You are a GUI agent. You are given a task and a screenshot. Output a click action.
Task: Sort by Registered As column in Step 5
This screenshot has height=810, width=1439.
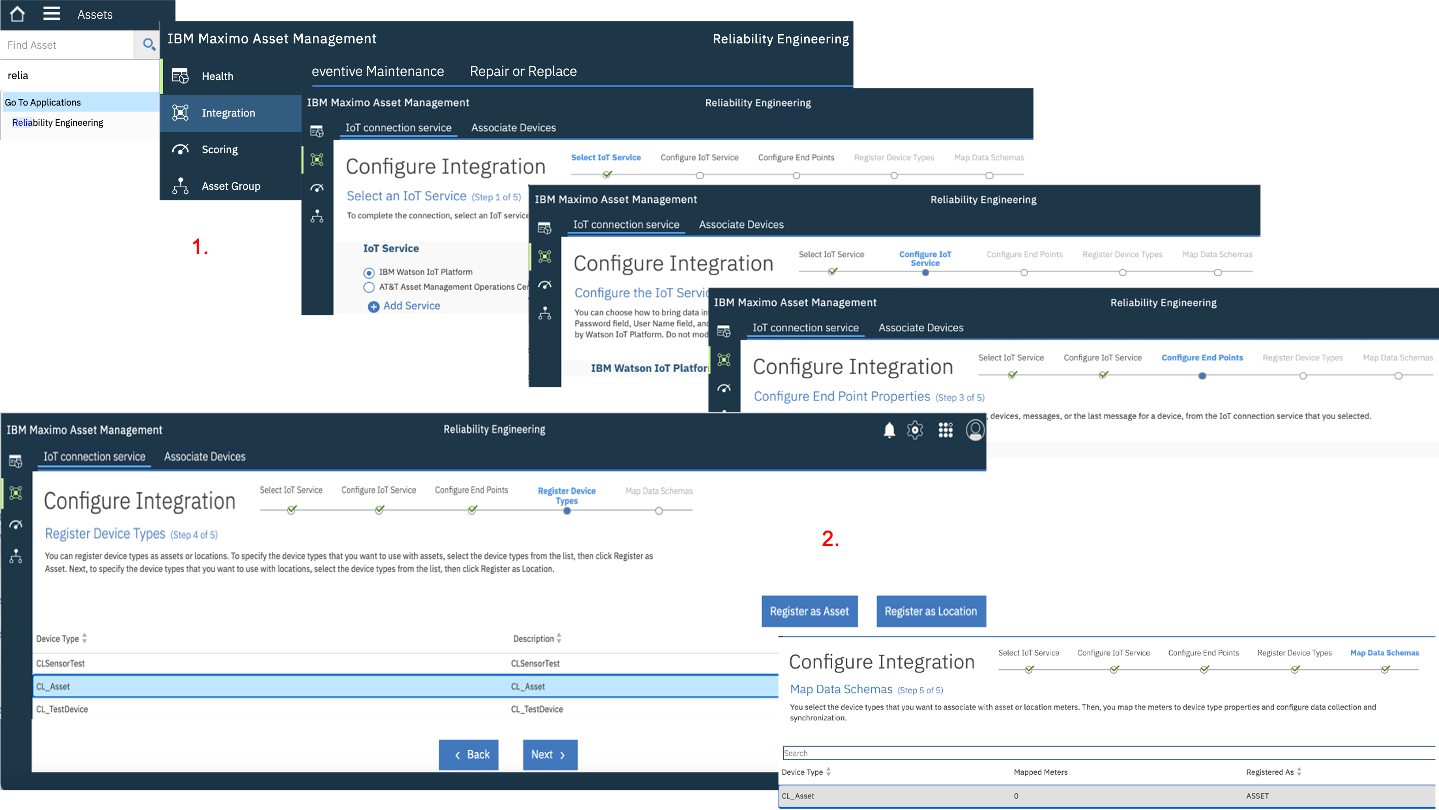[x=1274, y=772]
